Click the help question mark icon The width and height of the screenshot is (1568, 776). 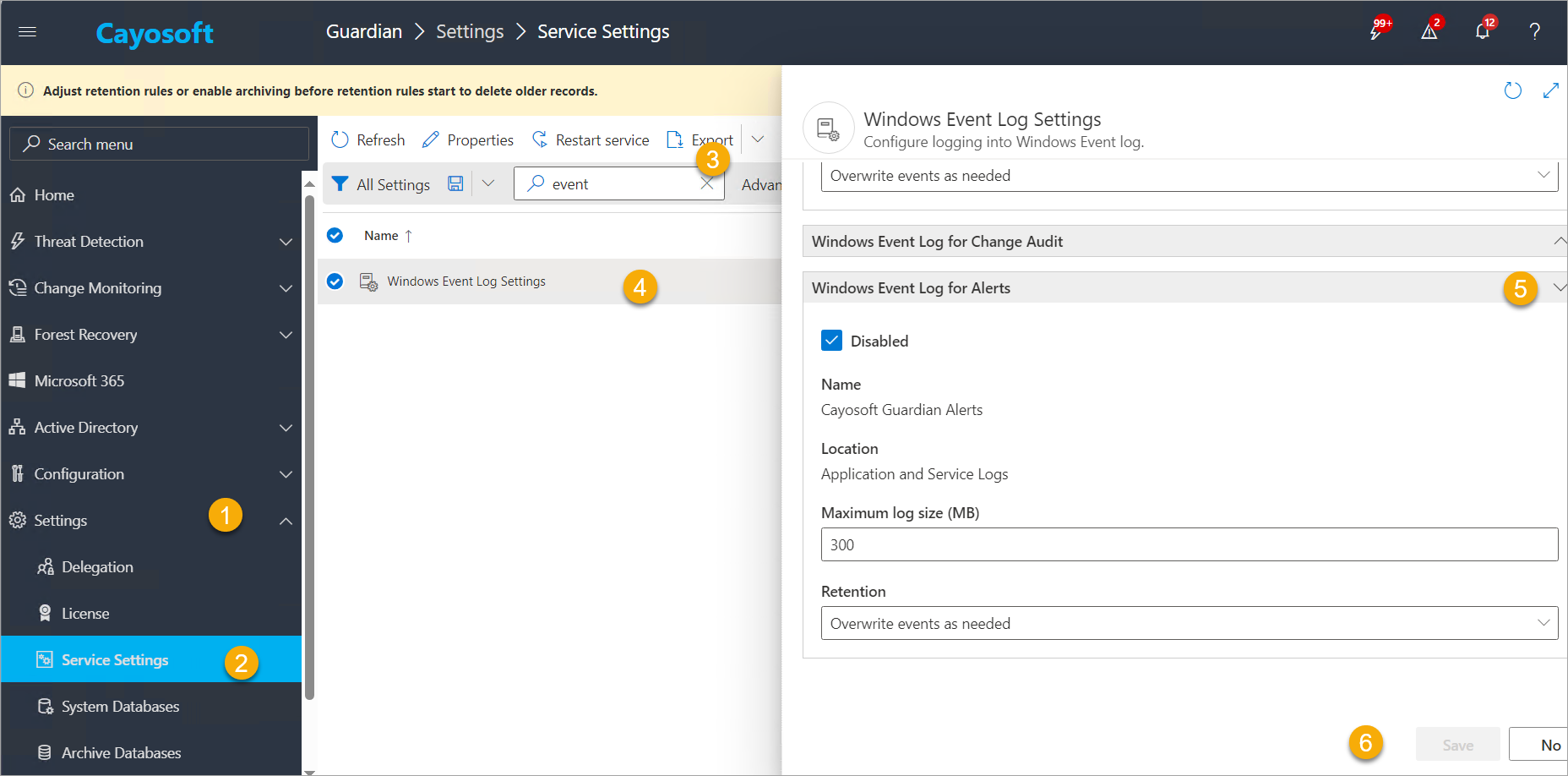[1534, 31]
